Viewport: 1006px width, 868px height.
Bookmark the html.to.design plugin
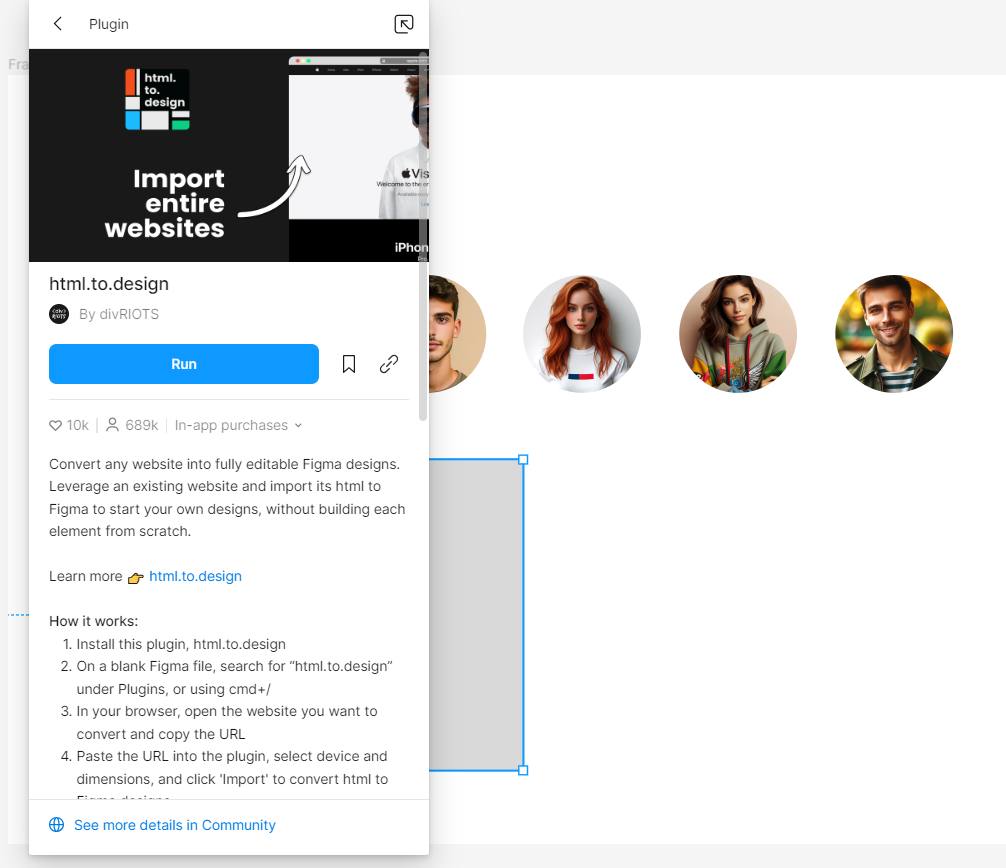point(348,364)
